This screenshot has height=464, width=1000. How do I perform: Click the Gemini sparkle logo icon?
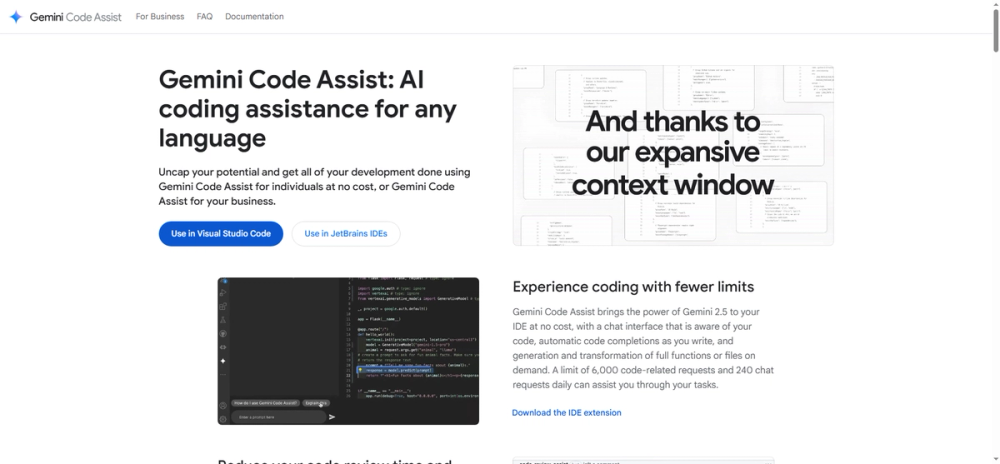coord(16,17)
